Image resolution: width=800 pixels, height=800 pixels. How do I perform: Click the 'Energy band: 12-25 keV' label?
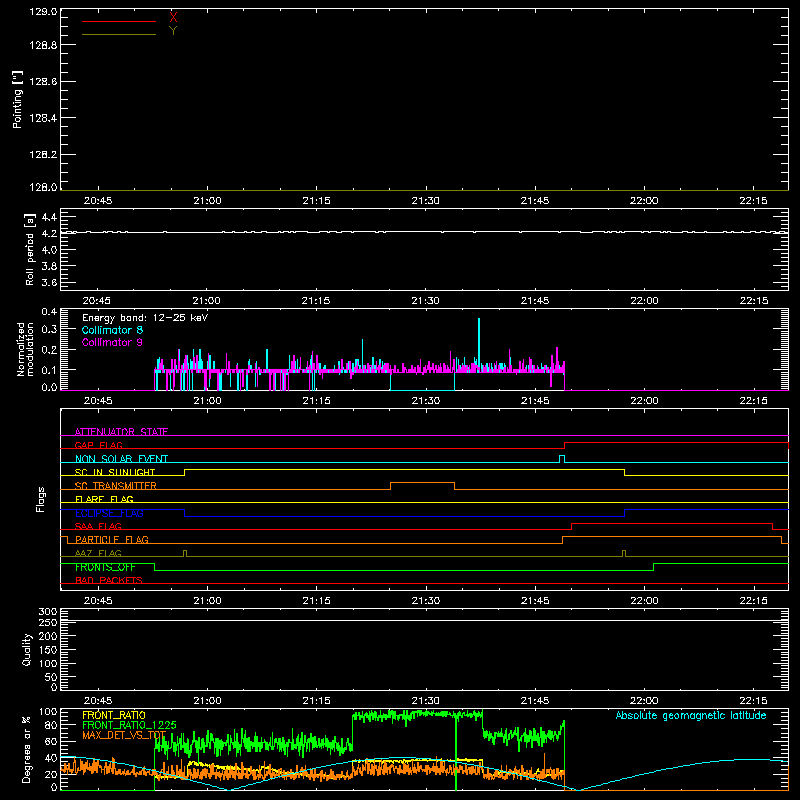point(145,318)
